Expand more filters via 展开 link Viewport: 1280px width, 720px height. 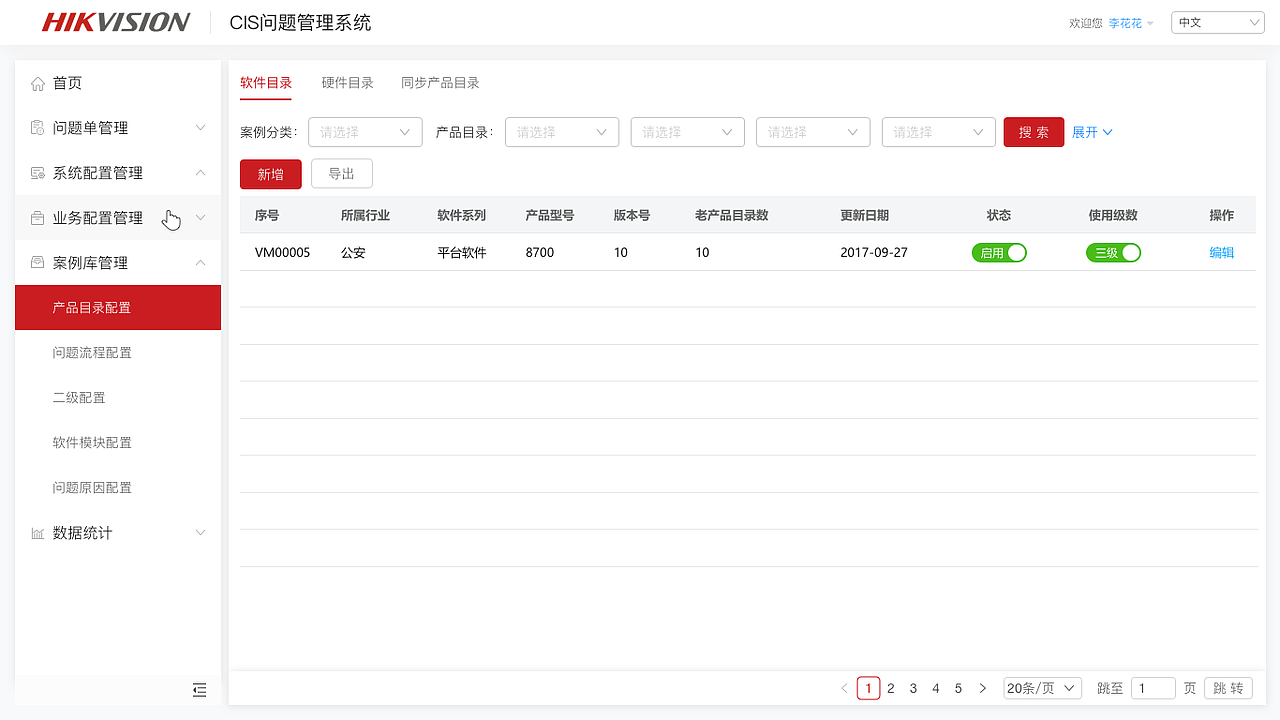[x=1091, y=131]
